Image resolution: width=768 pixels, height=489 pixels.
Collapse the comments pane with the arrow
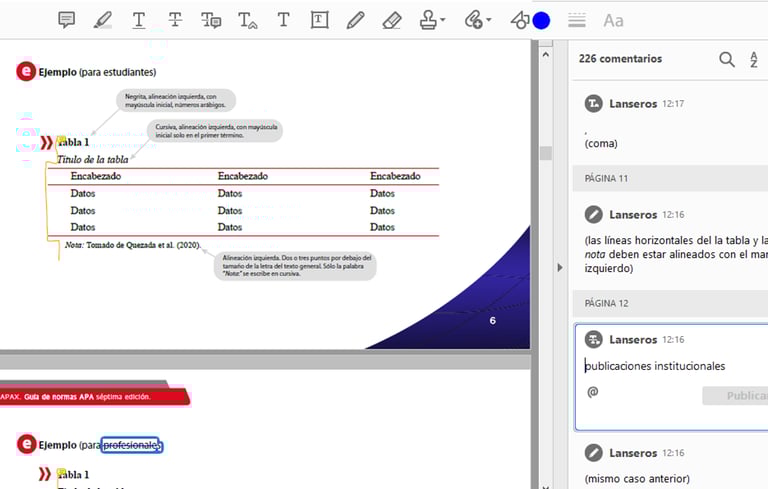[x=560, y=268]
